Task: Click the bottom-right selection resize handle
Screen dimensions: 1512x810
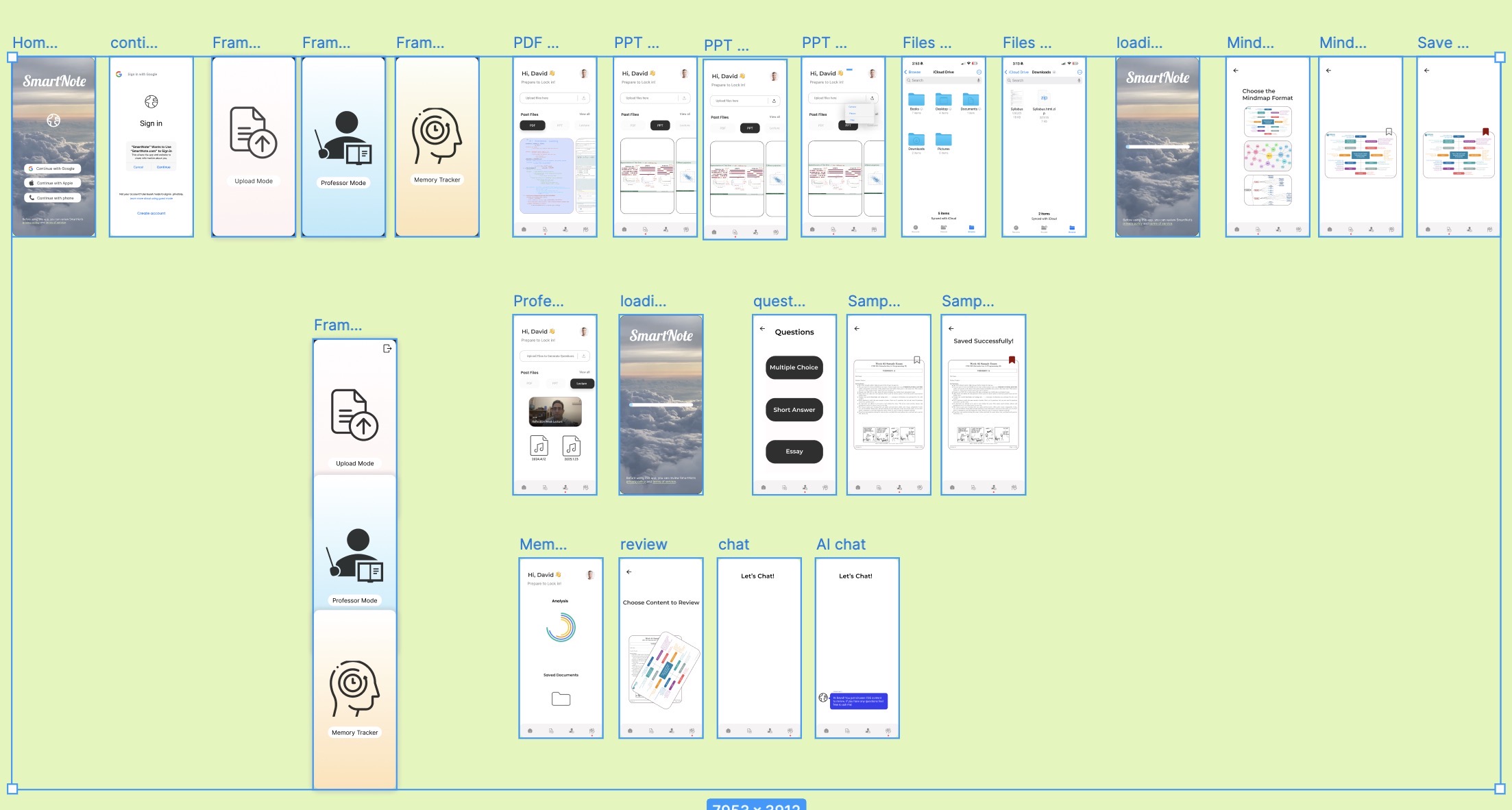Action: 1500,789
